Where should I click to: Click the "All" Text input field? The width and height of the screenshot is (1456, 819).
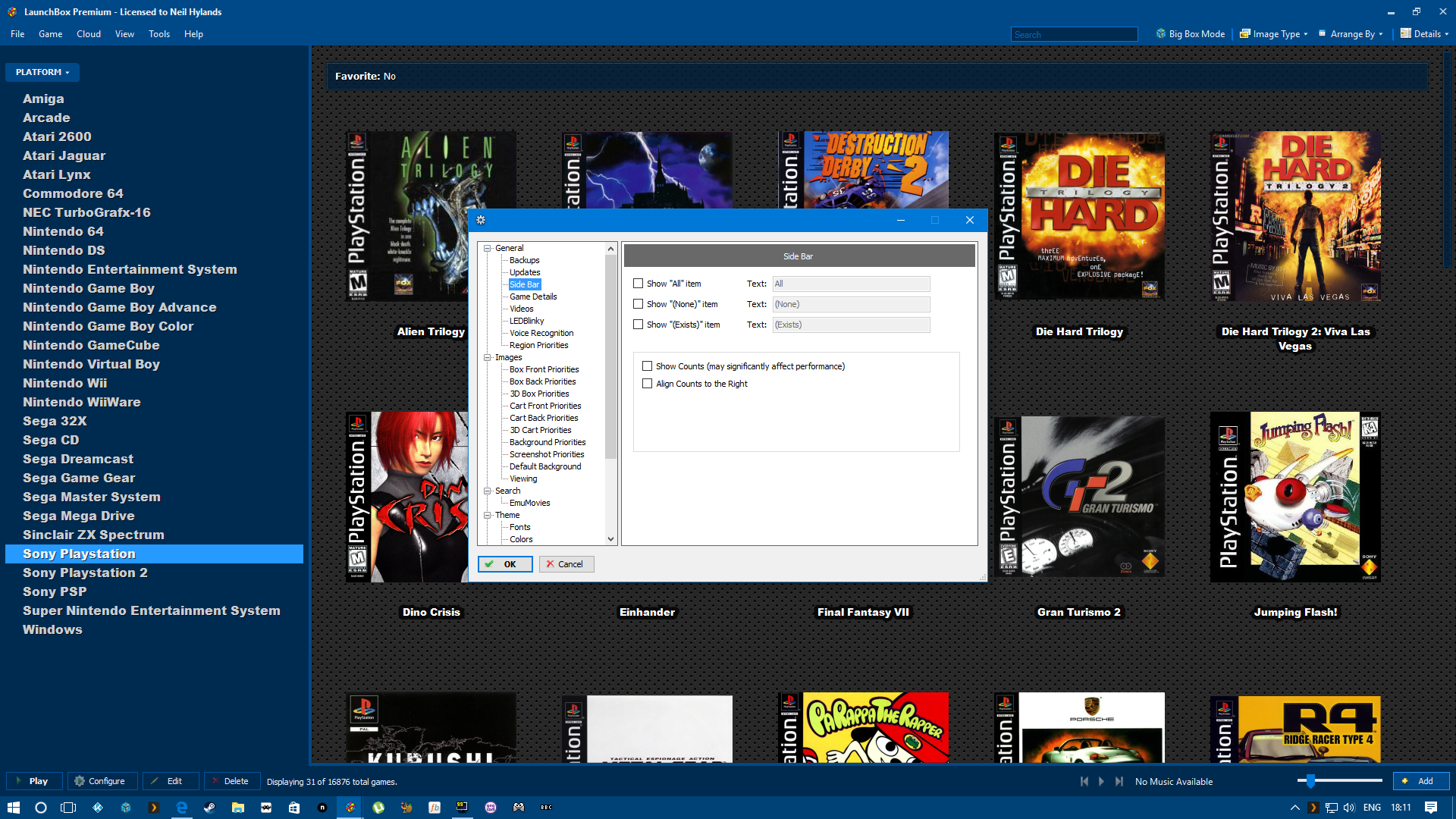[x=851, y=284]
